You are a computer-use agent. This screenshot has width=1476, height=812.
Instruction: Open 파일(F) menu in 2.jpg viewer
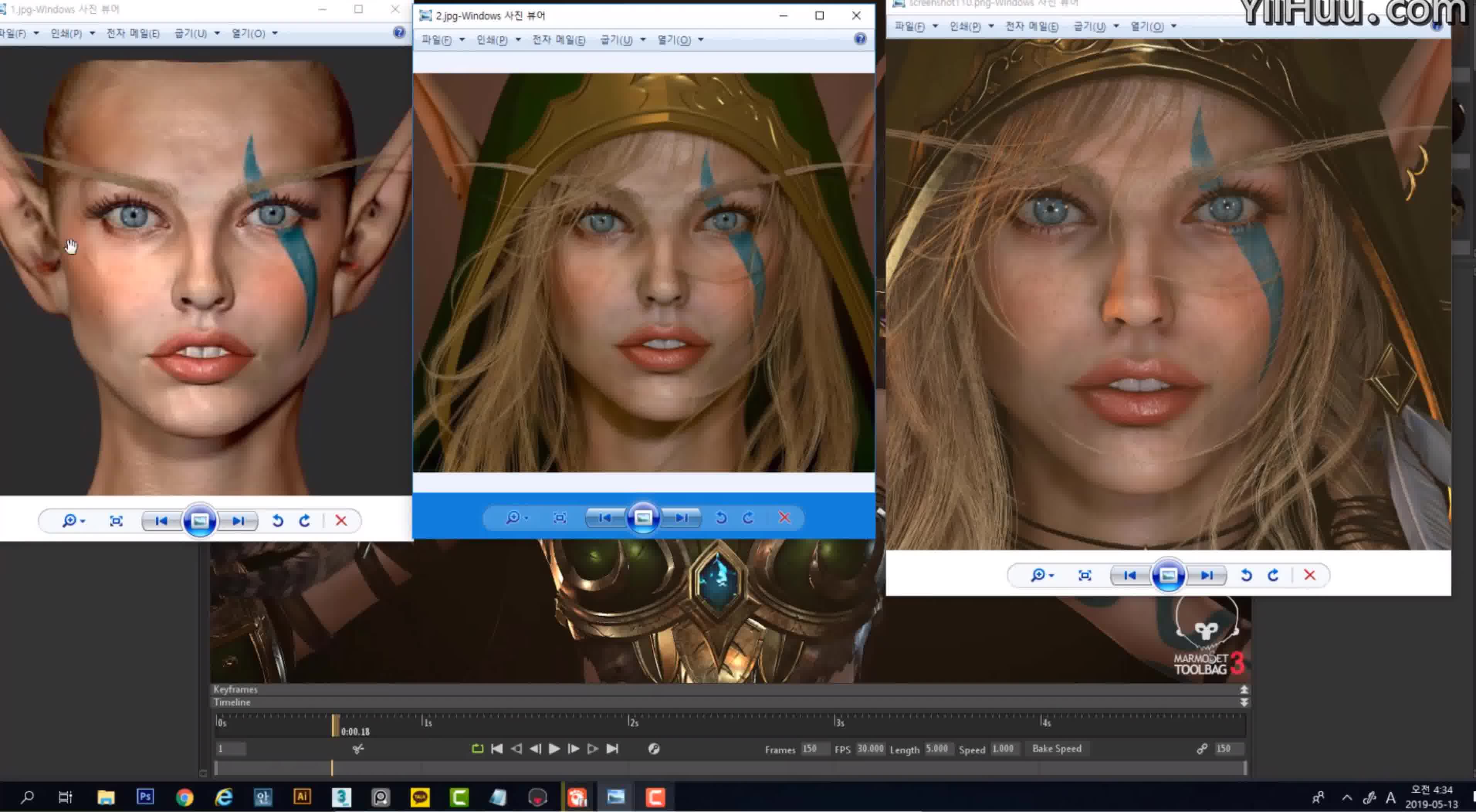(443, 39)
